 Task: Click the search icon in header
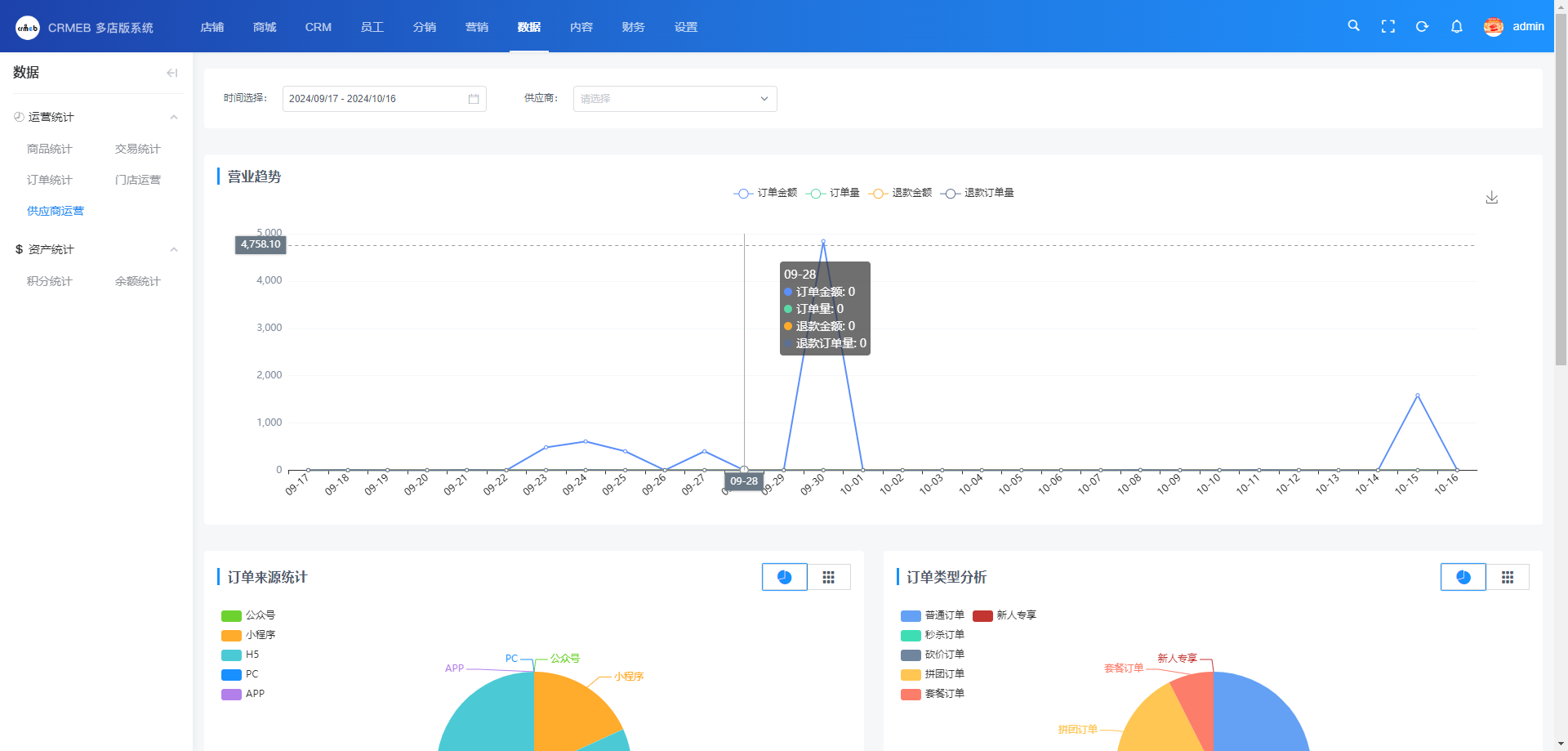coord(1353,26)
